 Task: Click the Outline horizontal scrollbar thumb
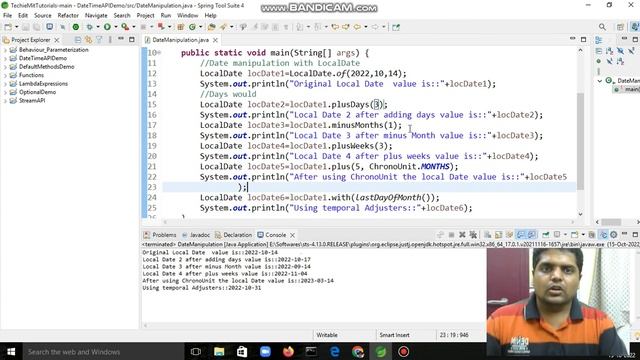pyautogui.click(x=611, y=222)
